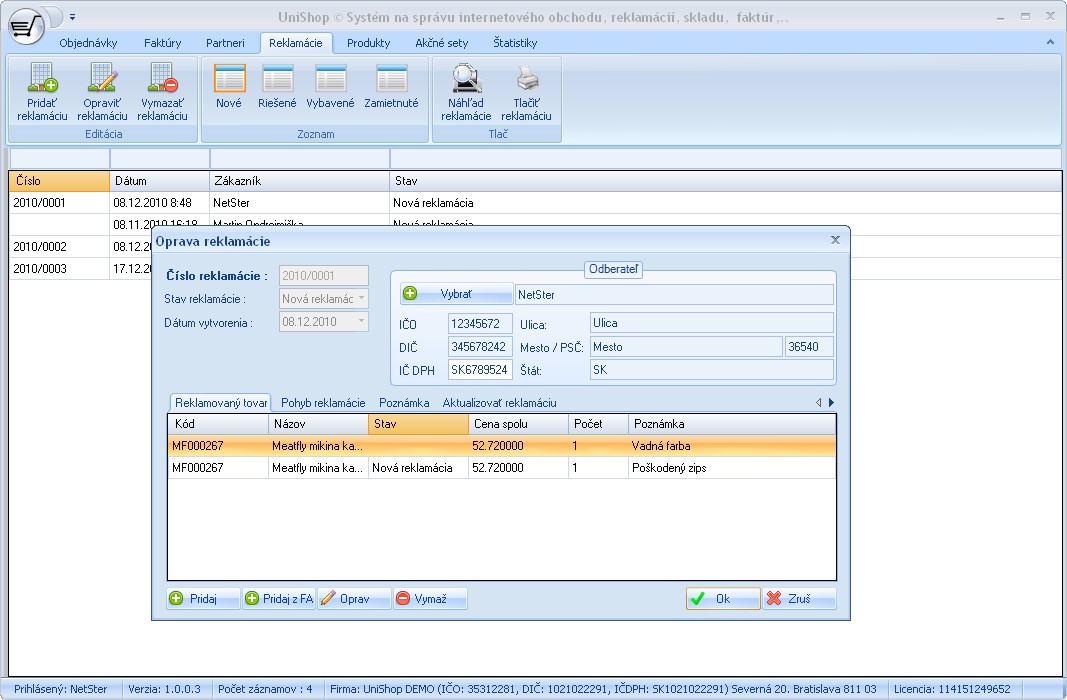Image resolution: width=1067 pixels, height=700 pixels.
Task: Click the Vybrať customer button
Action: [x=457, y=294]
